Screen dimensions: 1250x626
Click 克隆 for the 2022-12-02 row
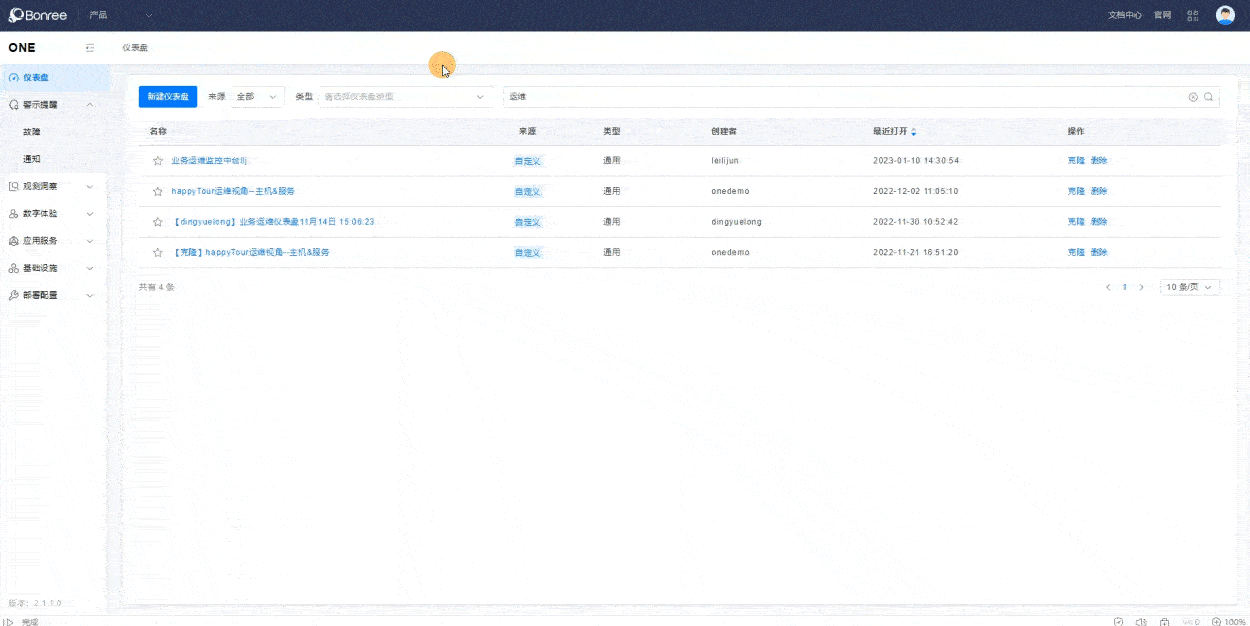(1076, 191)
